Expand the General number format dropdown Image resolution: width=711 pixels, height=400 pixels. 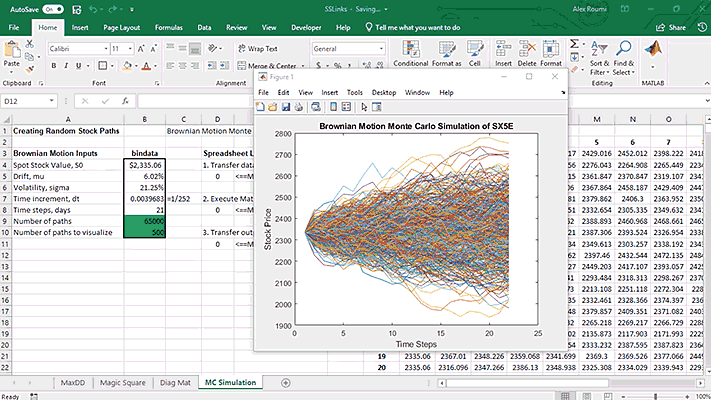383,48
